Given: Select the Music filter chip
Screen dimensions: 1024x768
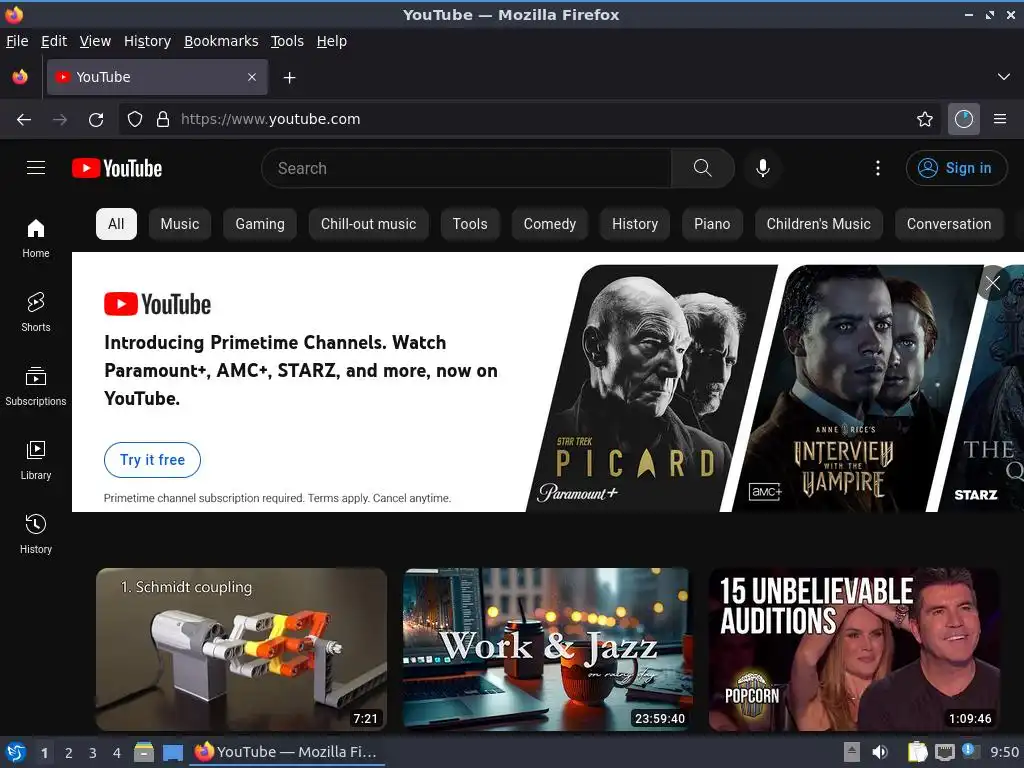Looking at the screenshot, I should pyautogui.click(x=180, y=224).
